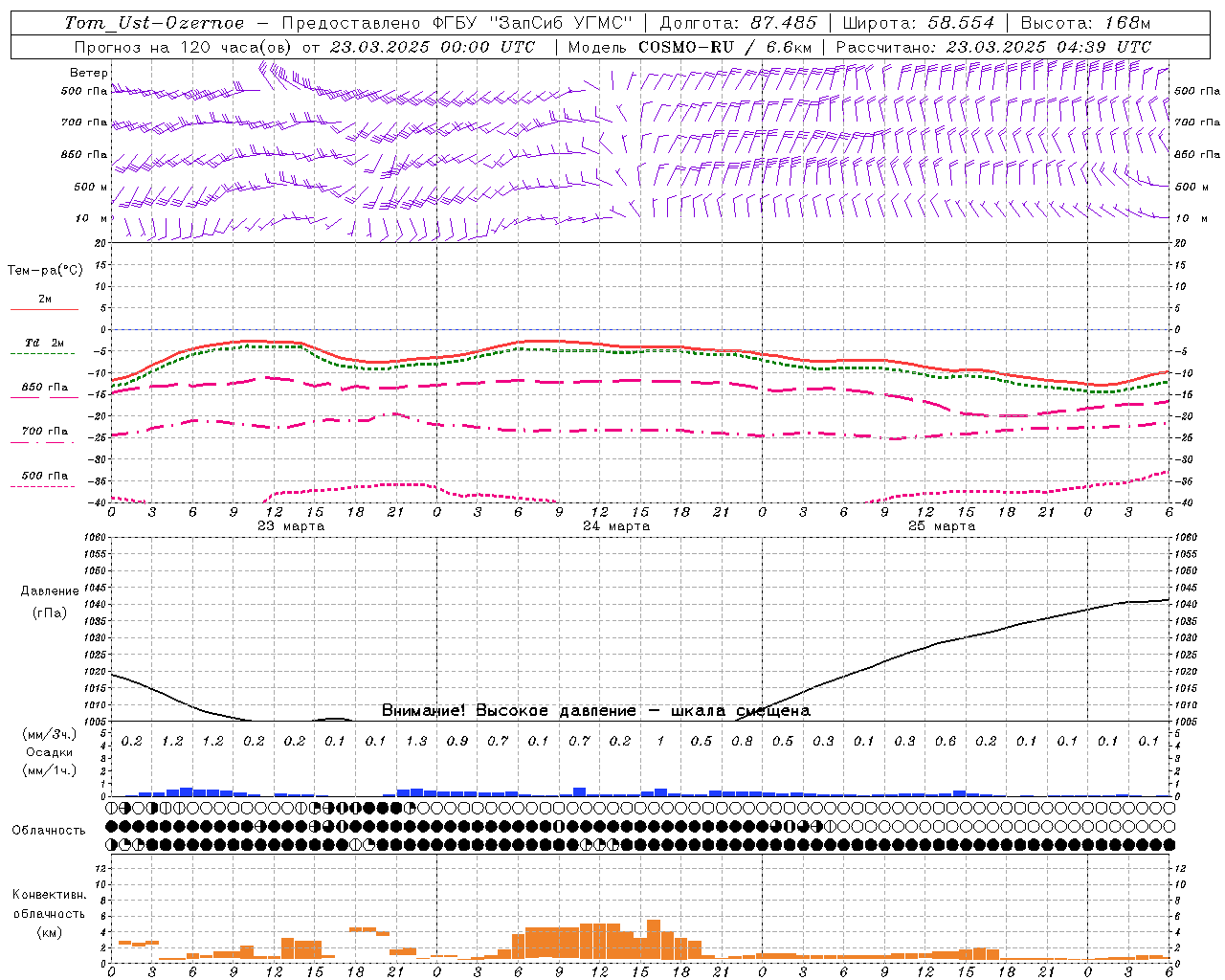The width and height of the screenshot is (1225, 980).
Task: Click the precipitation value 0.9
Action: (457, 741)
